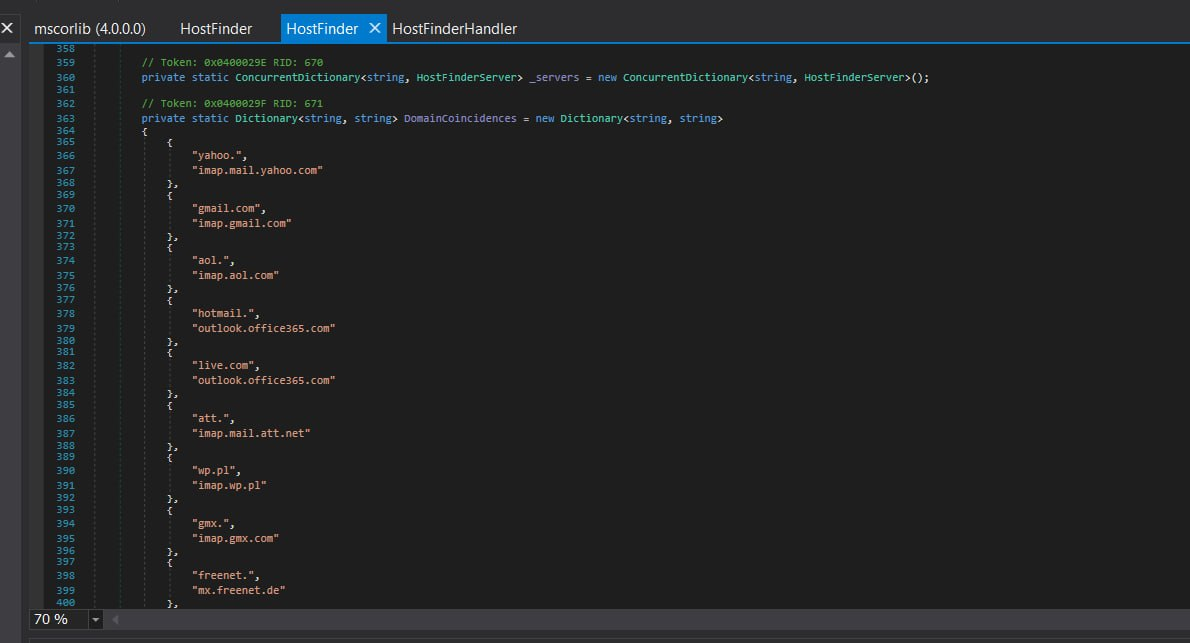Click the comment with RID: 671
The width and height of the screenshot is (1190, 643).
click(x=232, y=103)
